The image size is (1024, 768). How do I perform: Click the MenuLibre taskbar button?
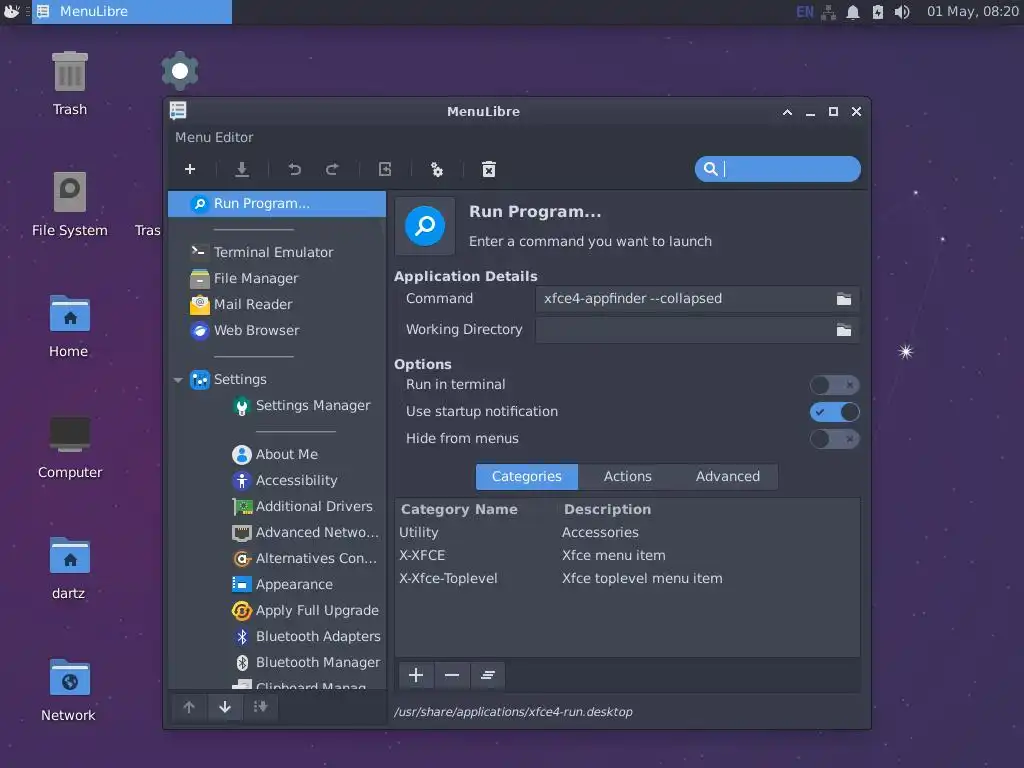tap(132, 12)
